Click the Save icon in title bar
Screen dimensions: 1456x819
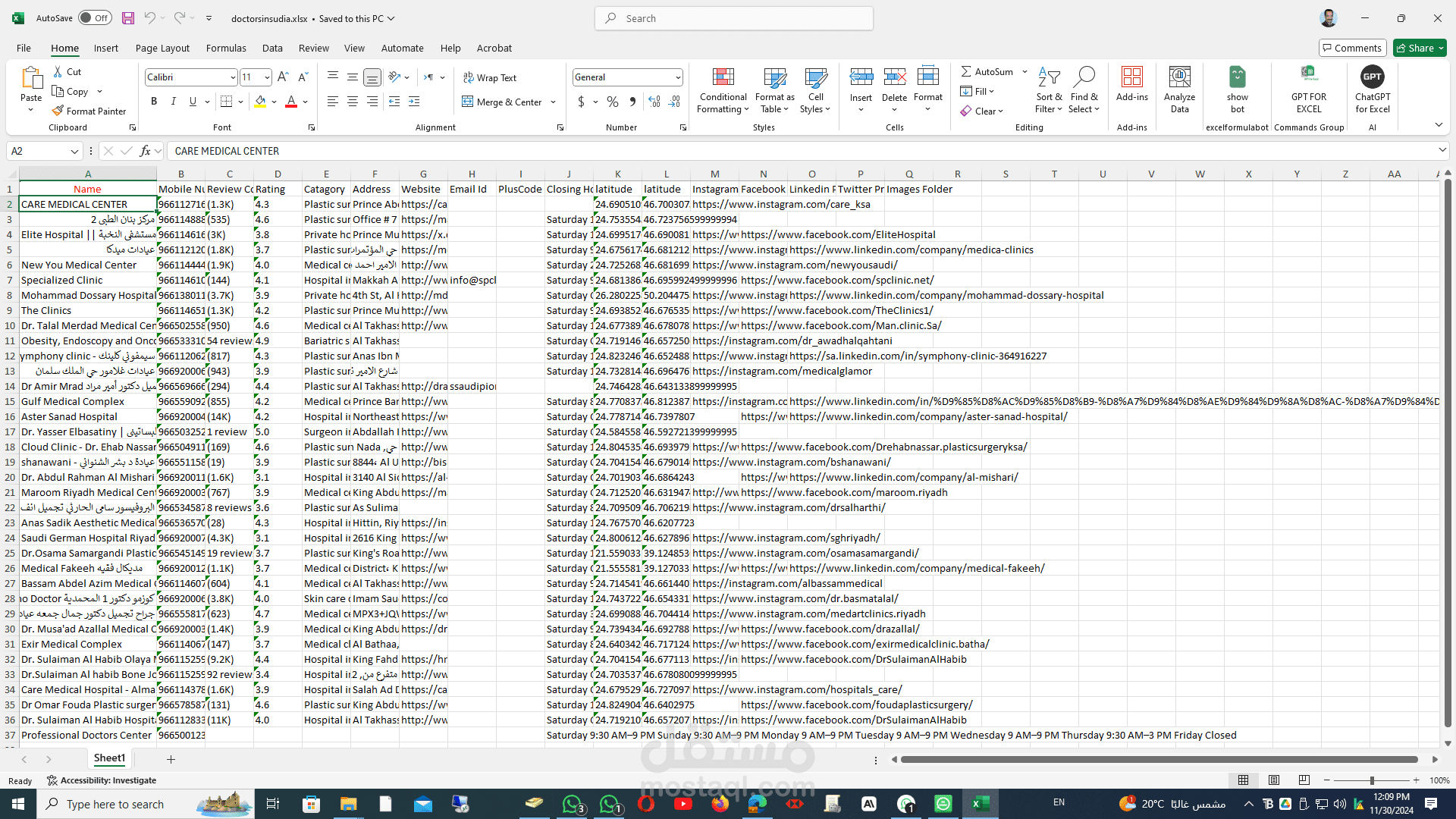pos(127,18)
